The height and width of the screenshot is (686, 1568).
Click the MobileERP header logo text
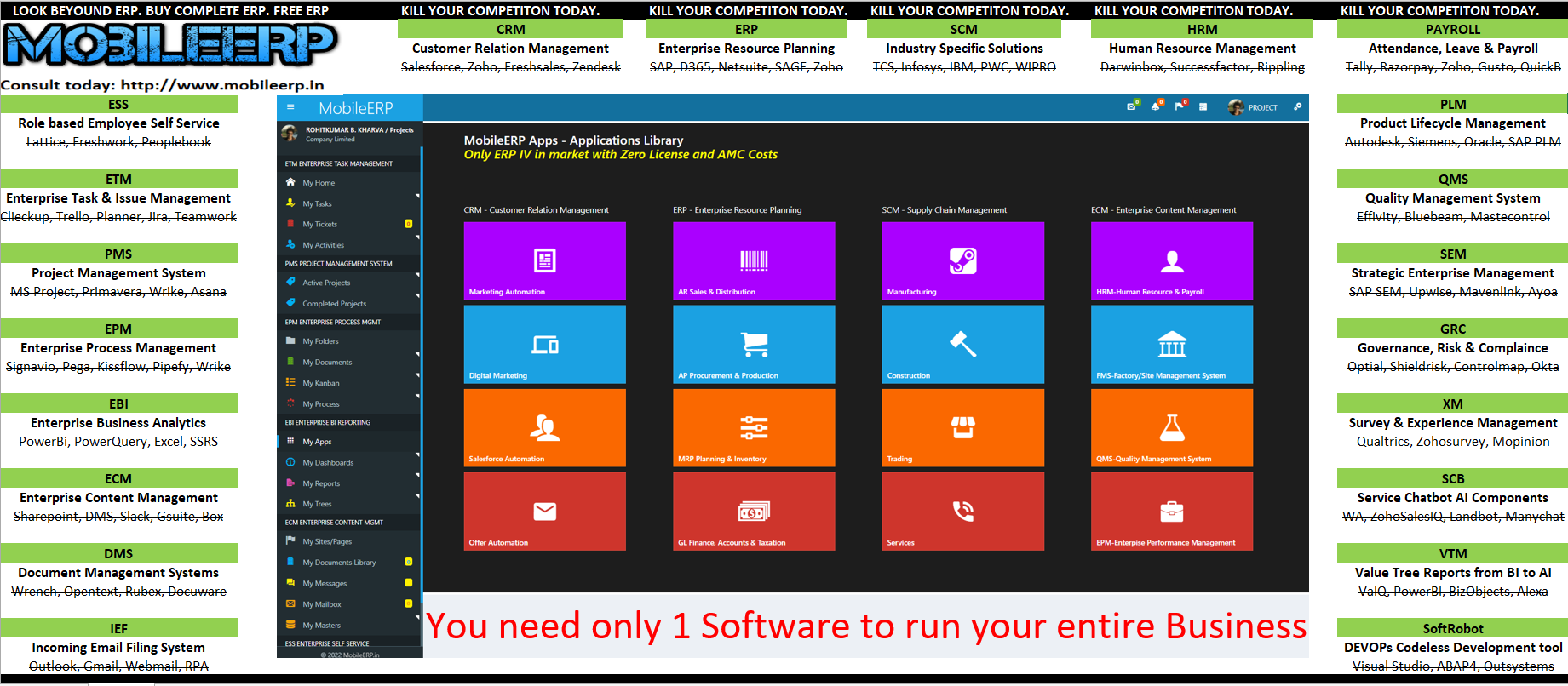point(356,108)
